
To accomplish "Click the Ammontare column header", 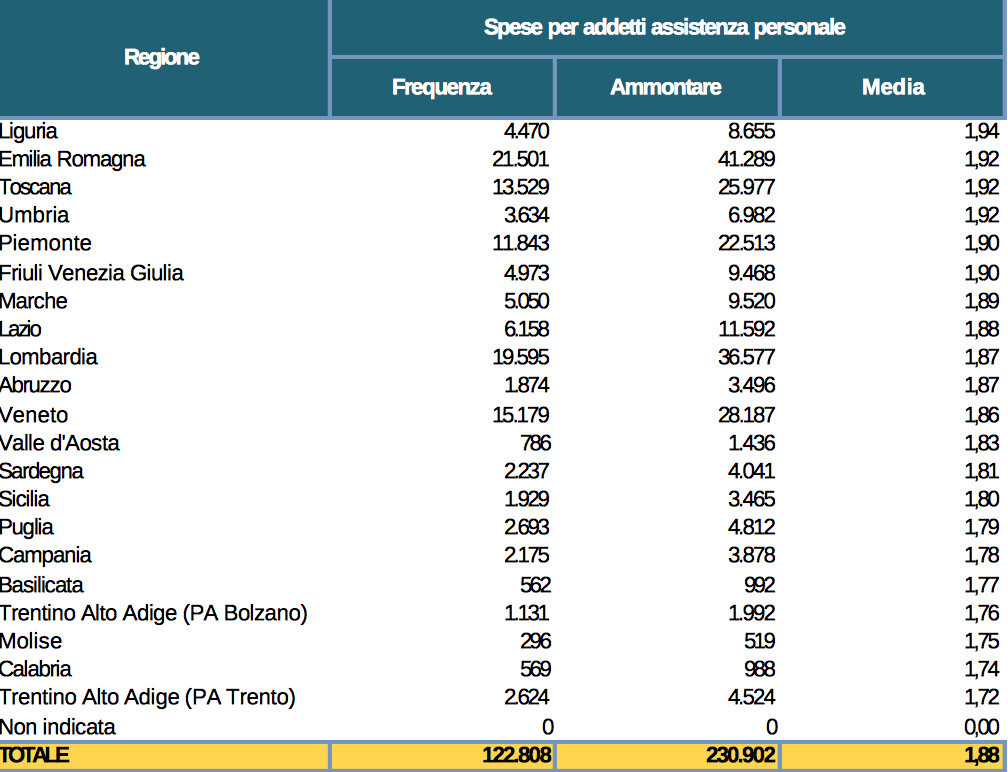I will [666, 87].
